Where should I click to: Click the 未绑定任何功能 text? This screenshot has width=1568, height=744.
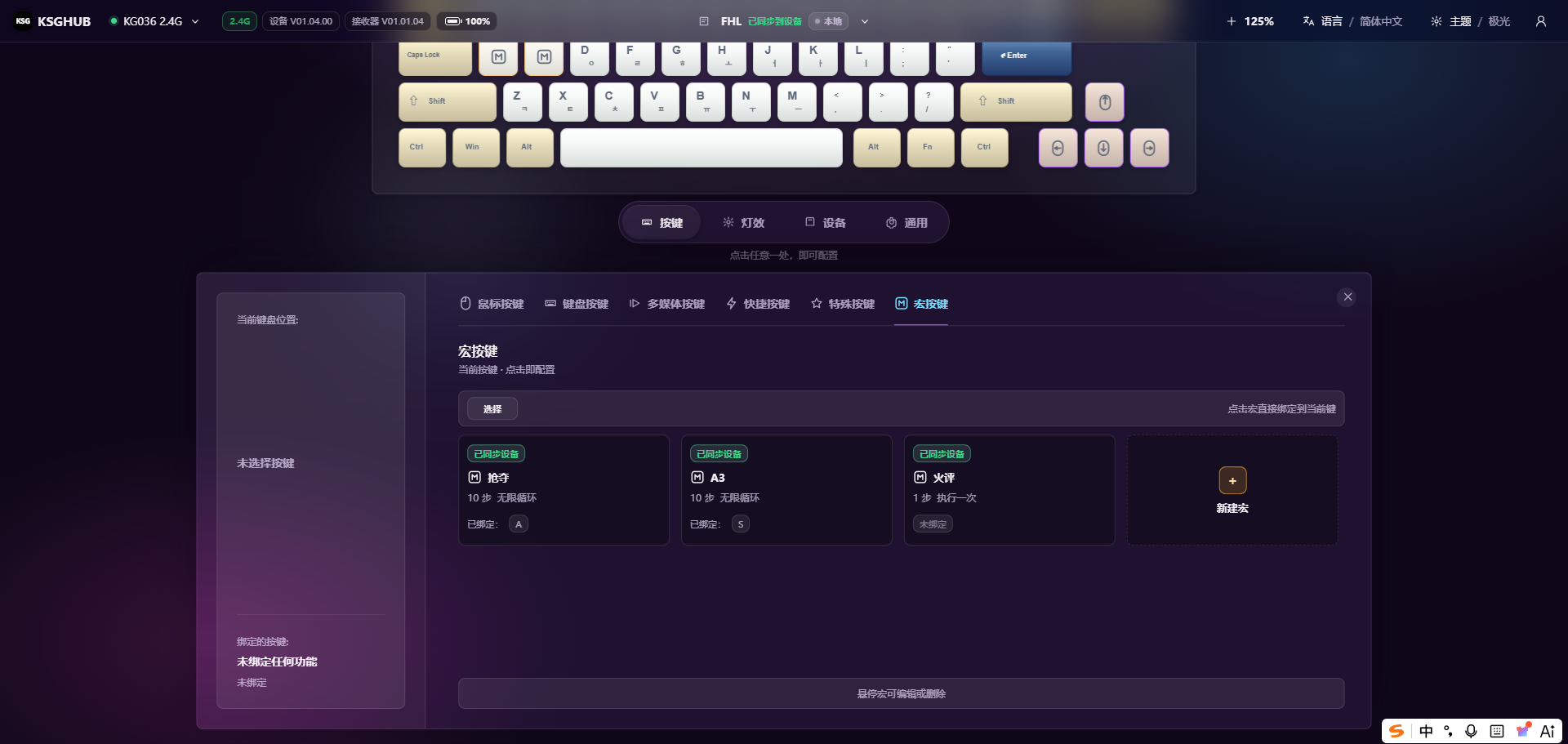pos(277,662)
